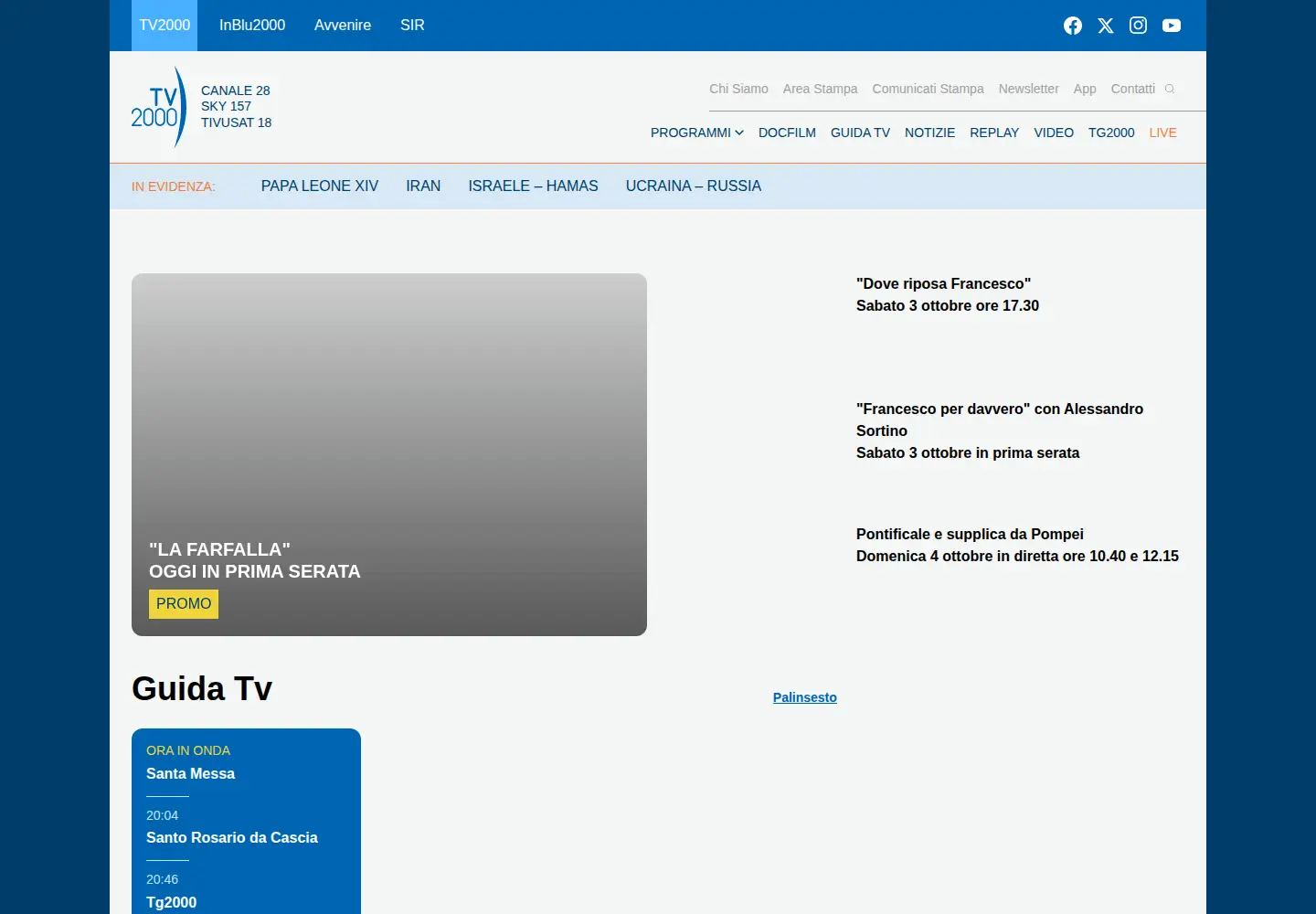This screenshot has width=1316, height=914.
Task: Open the TV2000 Facebook page icon
Action: [1073, 26]
